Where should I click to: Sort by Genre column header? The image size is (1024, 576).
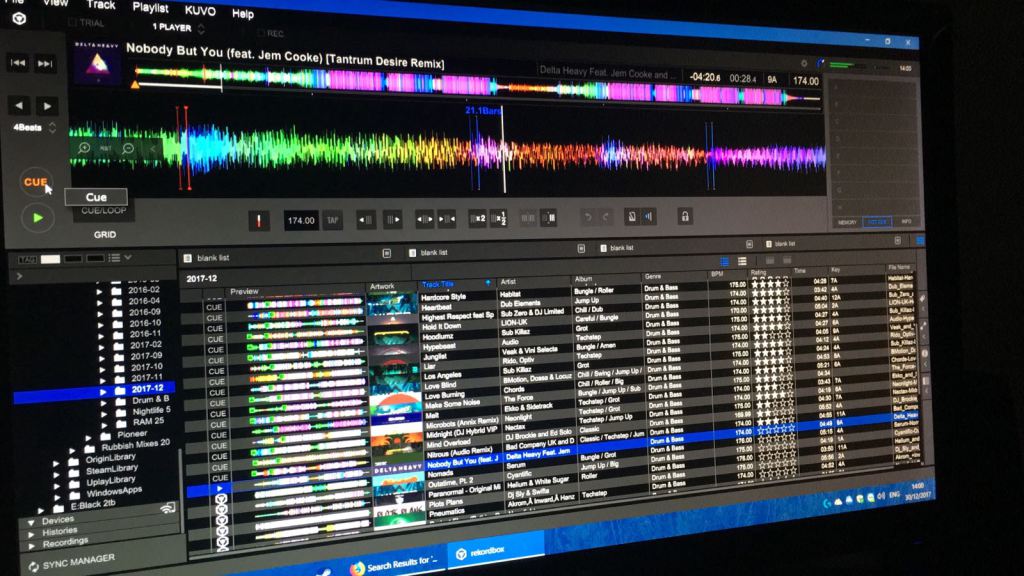[652, 277]
